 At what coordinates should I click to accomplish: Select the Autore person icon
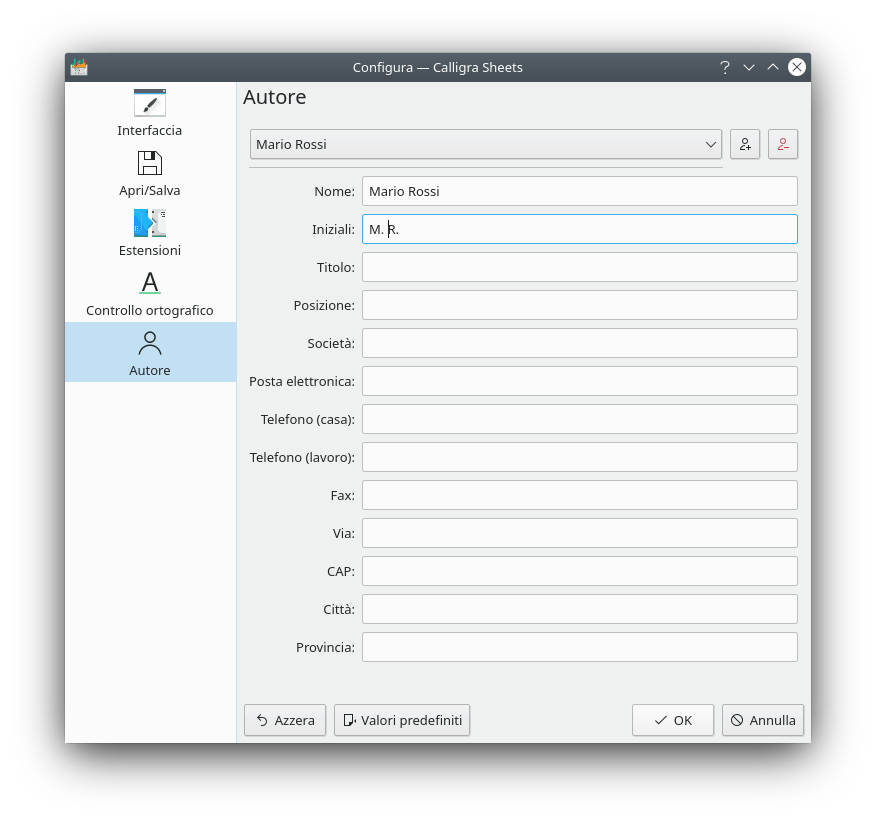[x=150, y=344]
